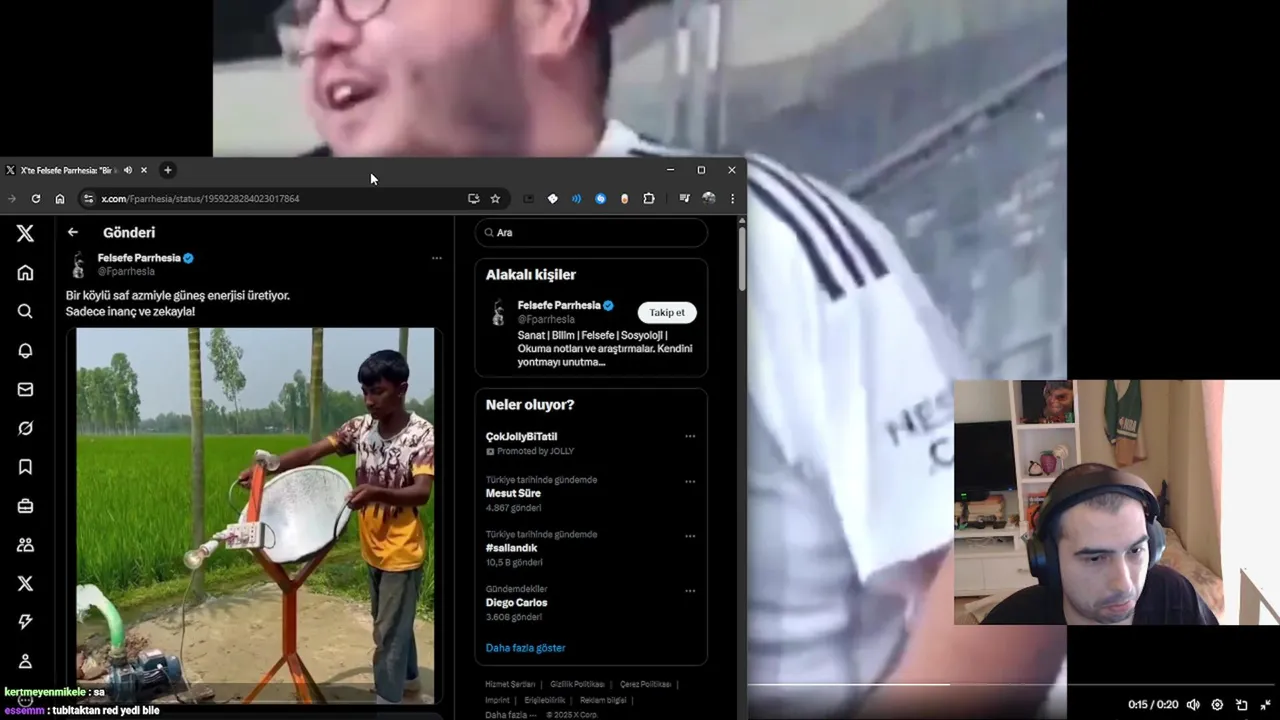Click post author avatar beside Felsefe Parrhesia
The image size is (1280, 720).
click(x=79, y=265)
